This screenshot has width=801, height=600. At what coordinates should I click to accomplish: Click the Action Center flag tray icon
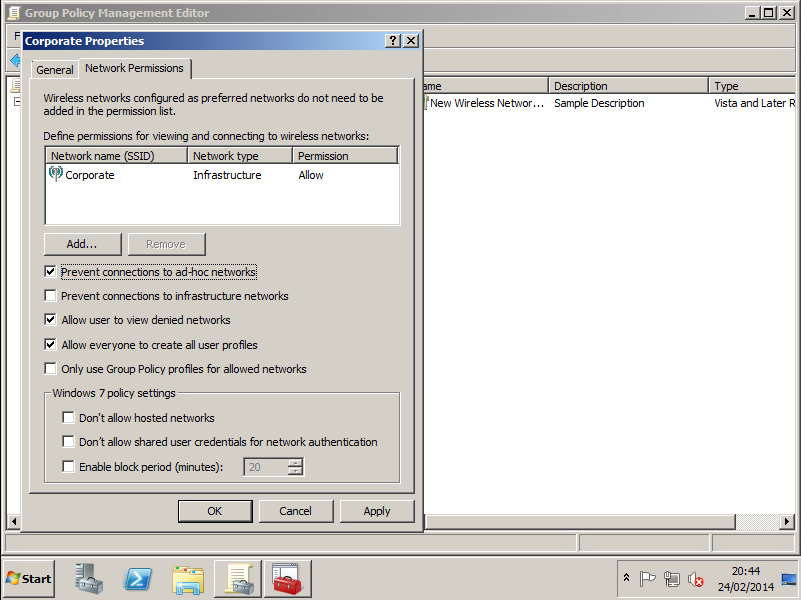647,579
